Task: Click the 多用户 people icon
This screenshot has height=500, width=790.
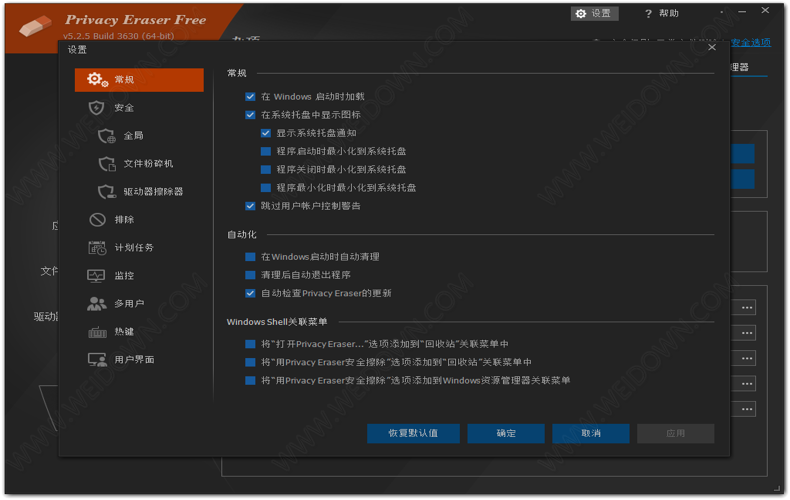Action: click(97, 303)
